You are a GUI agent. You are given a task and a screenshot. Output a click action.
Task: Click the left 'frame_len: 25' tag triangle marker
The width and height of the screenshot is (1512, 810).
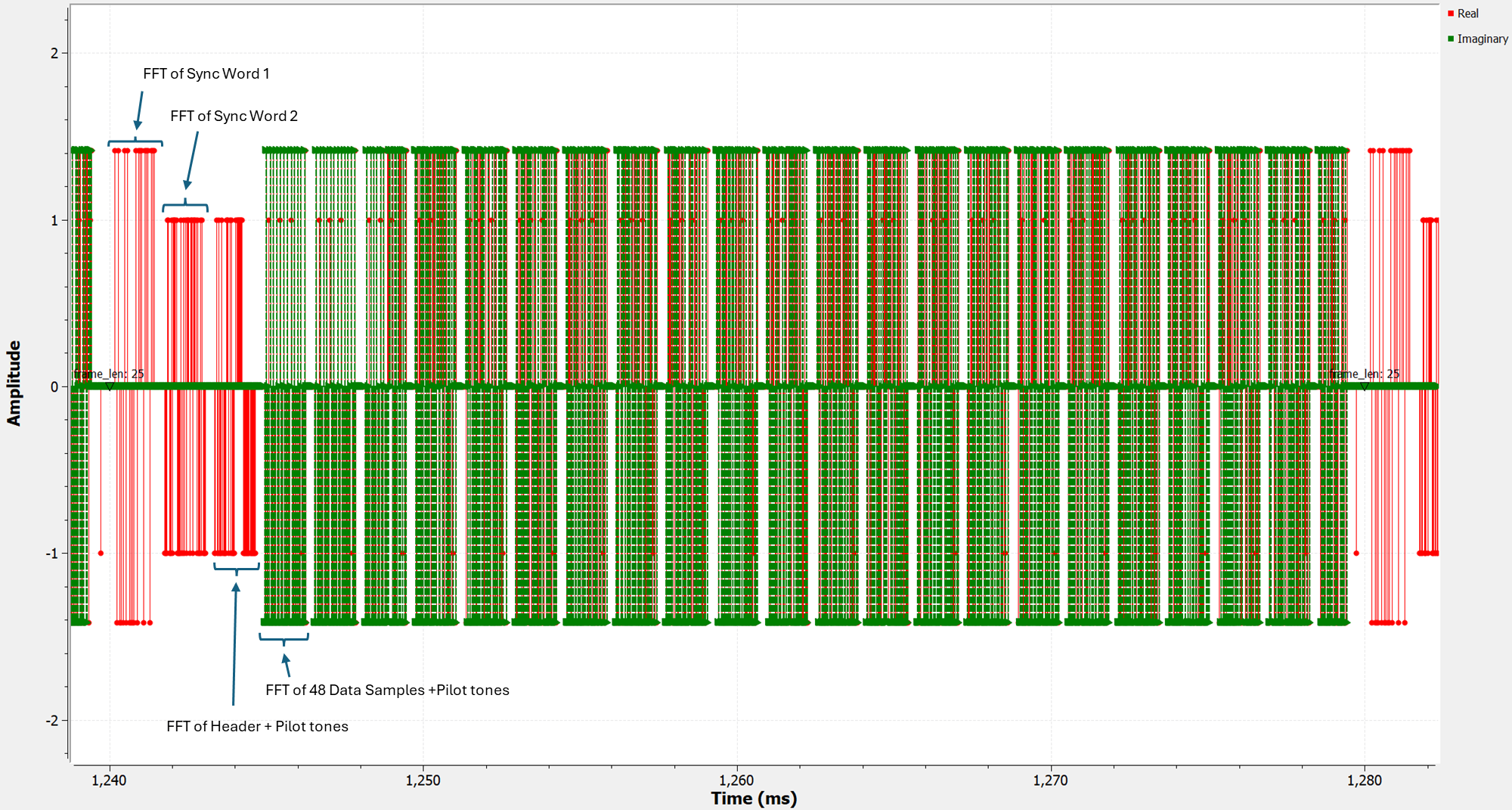coord(110,386)
